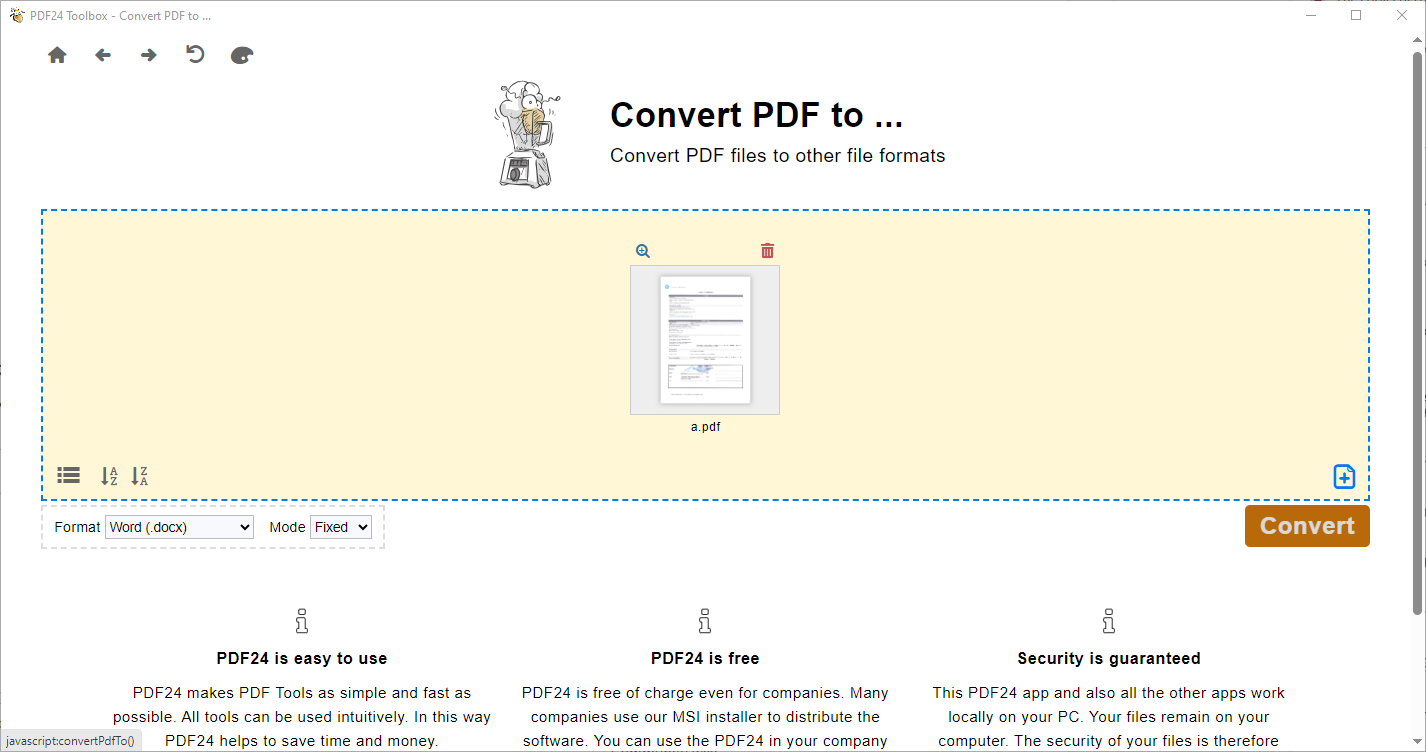Screen dimensions: 1426x752
Task: Zoom into a.pdf with magnifier icon
Action: pyautogui.click(x=643, y=251)
